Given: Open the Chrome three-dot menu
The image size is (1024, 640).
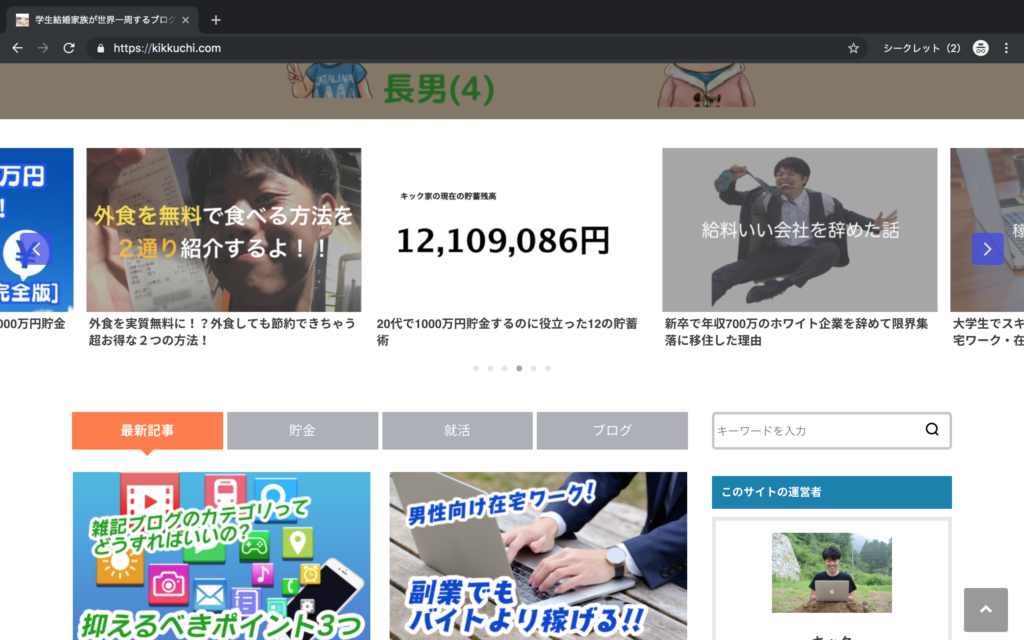Looking at the screenshot, I should (1006, 48).
